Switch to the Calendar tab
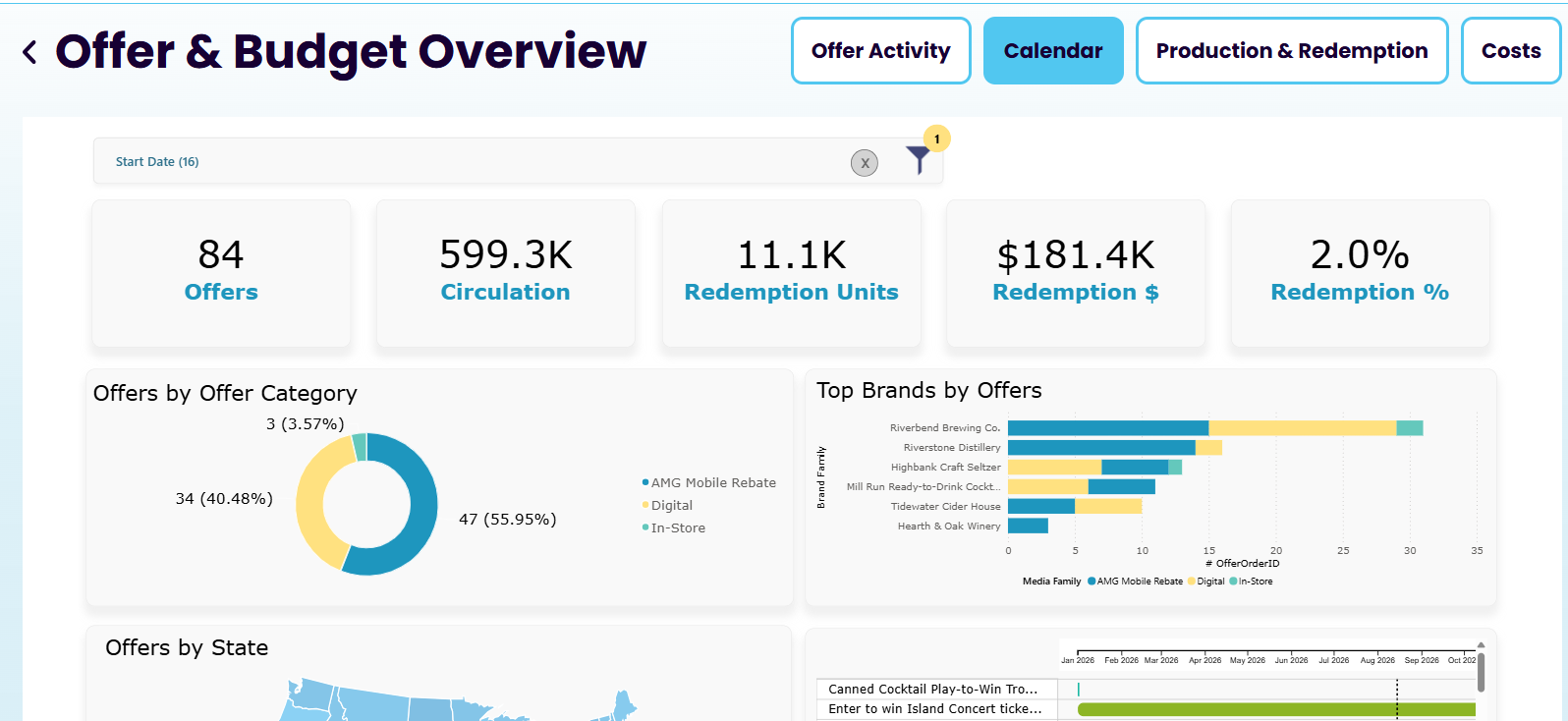The width and height of the screenshot is (1568, 721). (x=1053, y=51)
